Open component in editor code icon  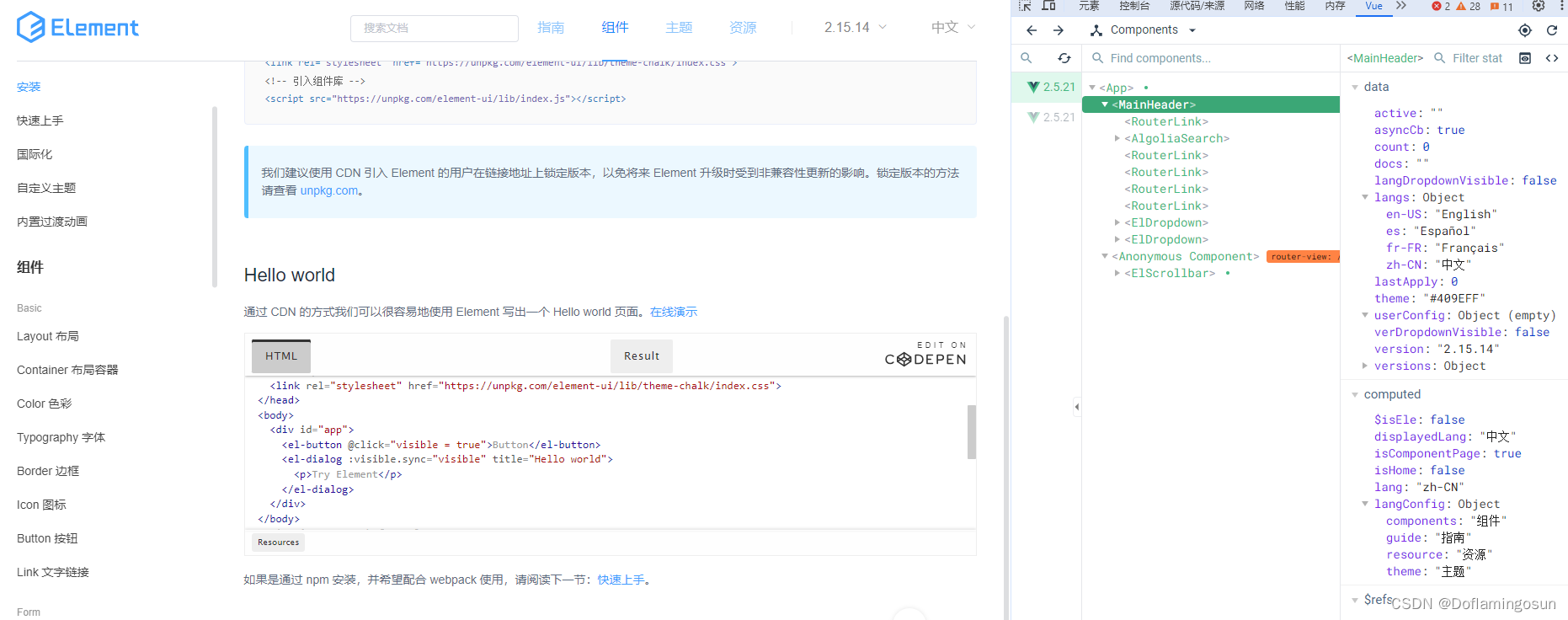click(1552, 58)
